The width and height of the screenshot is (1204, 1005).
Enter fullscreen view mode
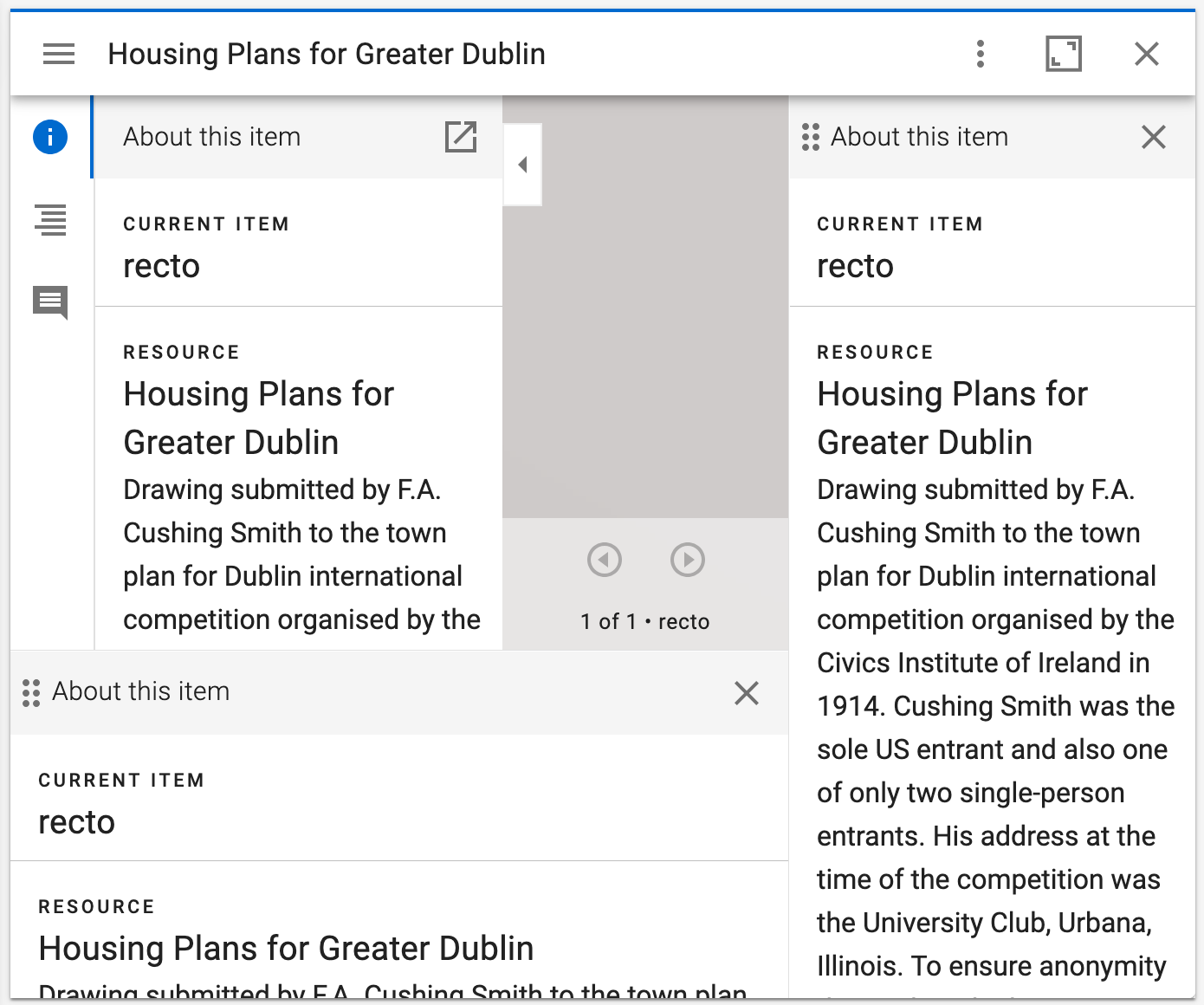[x=1064, y=53]
